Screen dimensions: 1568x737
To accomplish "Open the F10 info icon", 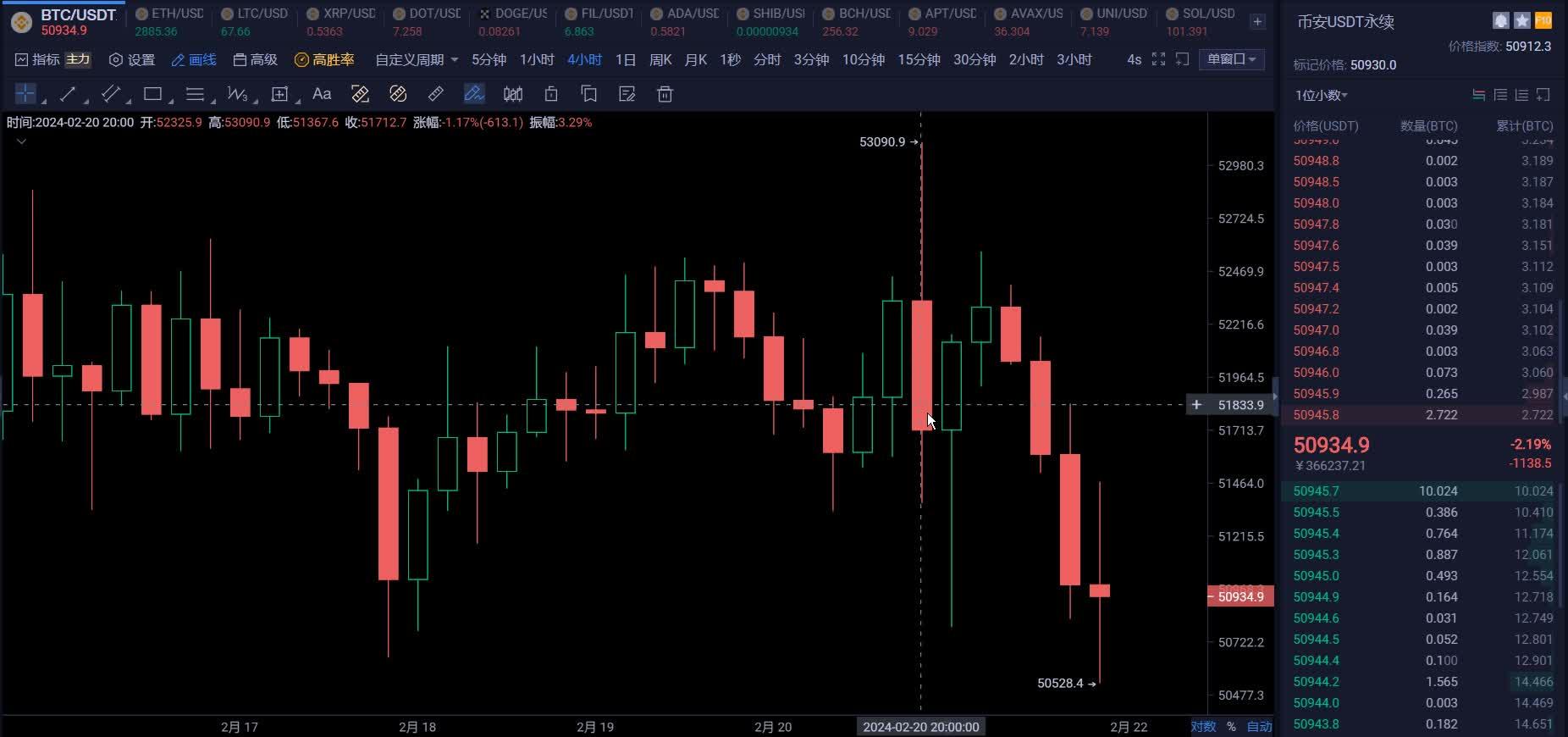I will [1543, 20].
